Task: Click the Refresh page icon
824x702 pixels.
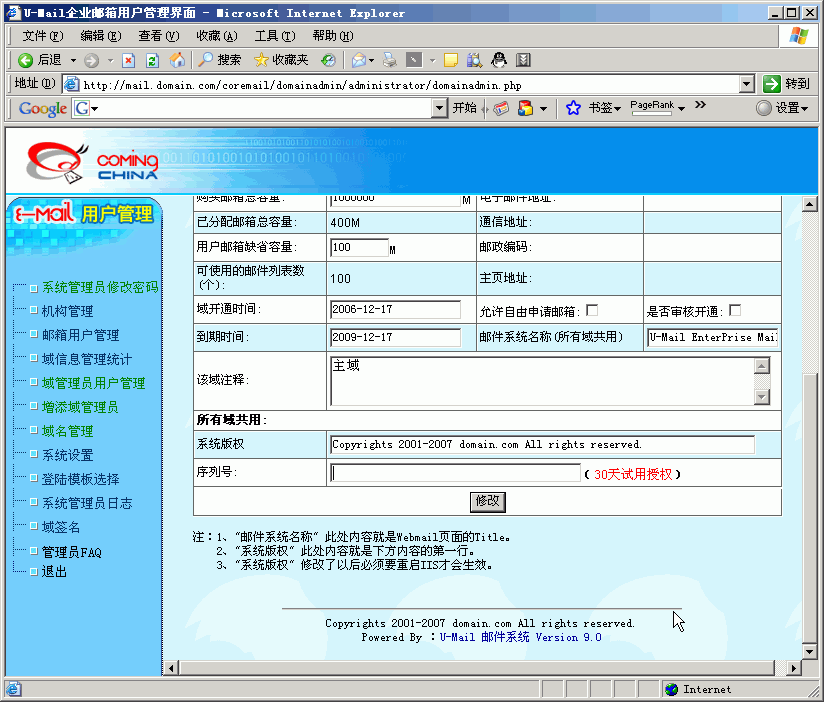Action: [x=153, y=60]
